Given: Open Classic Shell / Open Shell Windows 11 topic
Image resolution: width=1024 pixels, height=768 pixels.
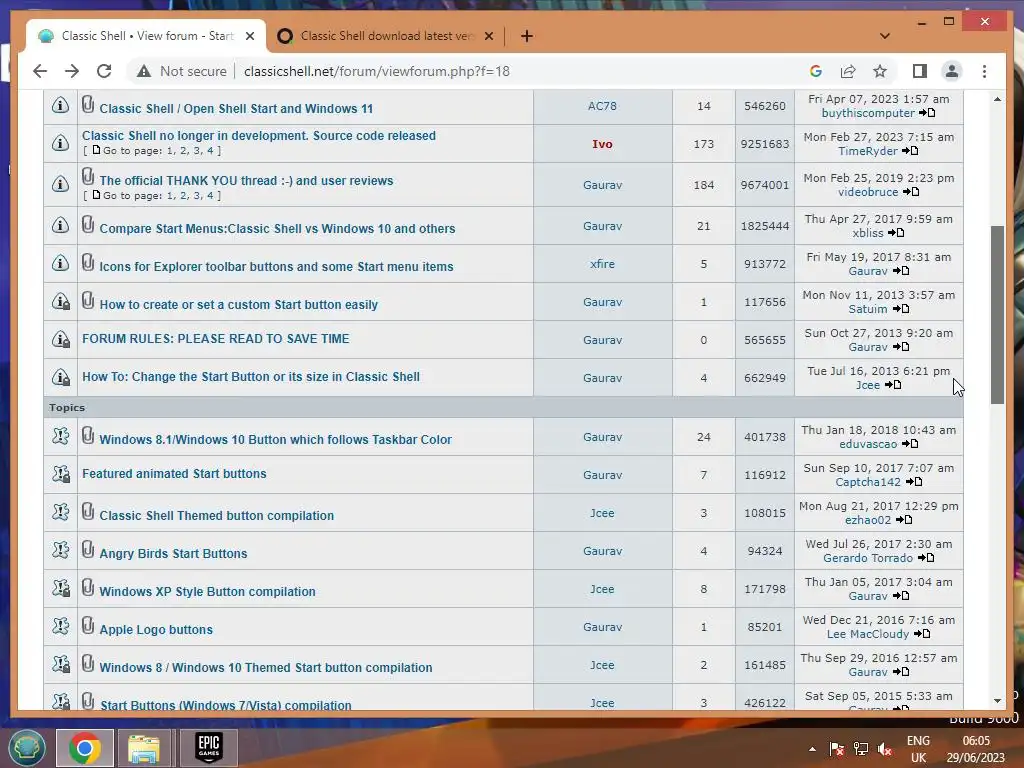Looking at the screenshot, I should (236, 108).
